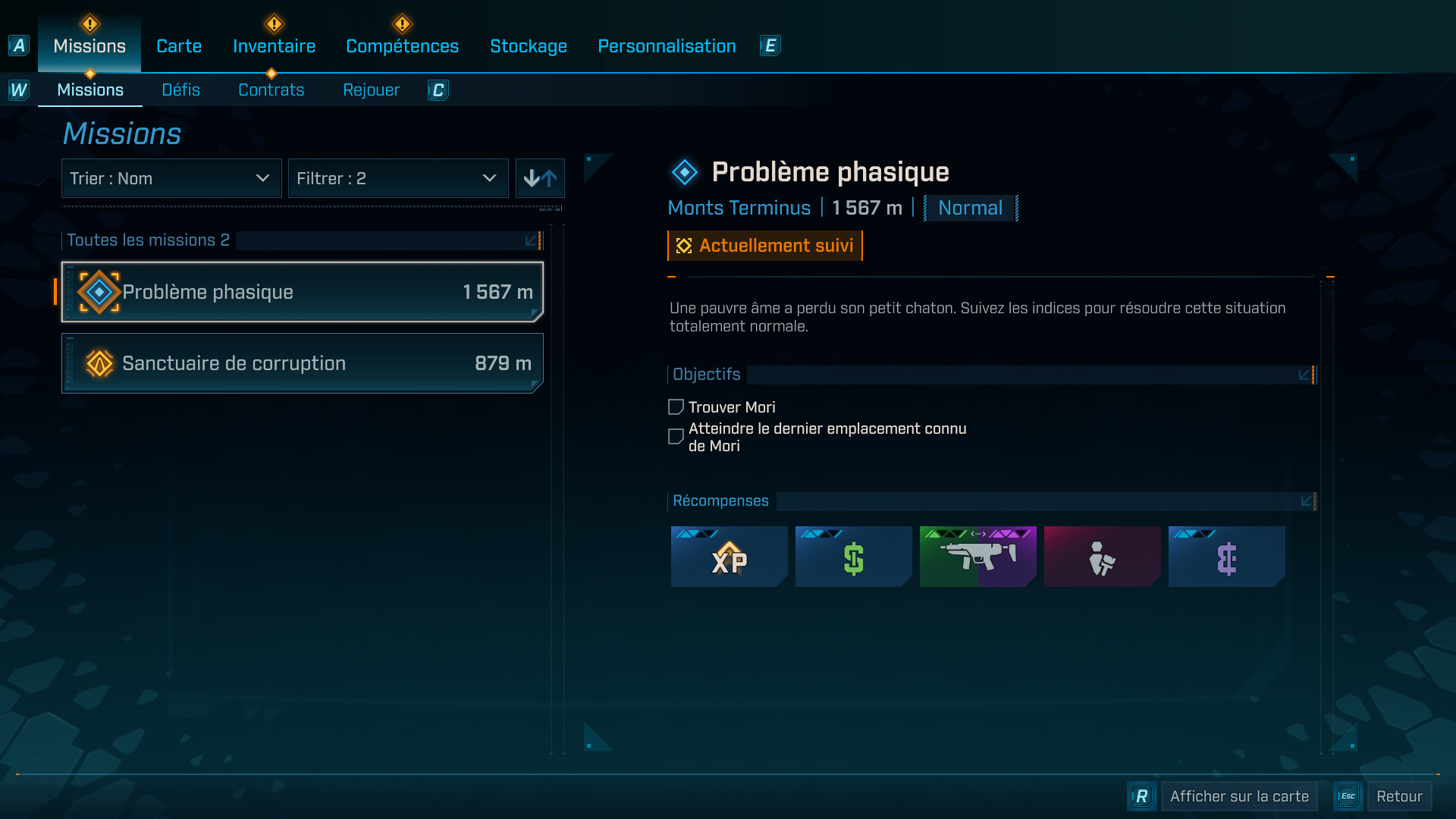Click the Sanctuaire de corruption mission icon

point(99,363)
